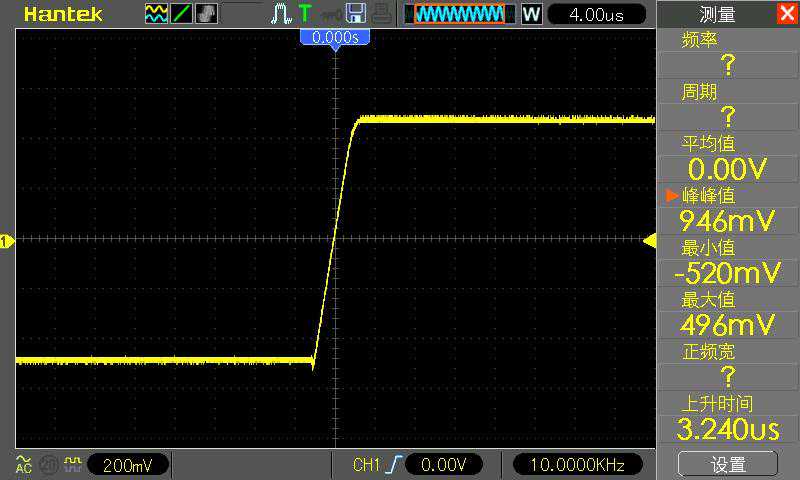Close the measurement panel with the X
This screenshot has height=480, width=800.
tap(786, 14)
